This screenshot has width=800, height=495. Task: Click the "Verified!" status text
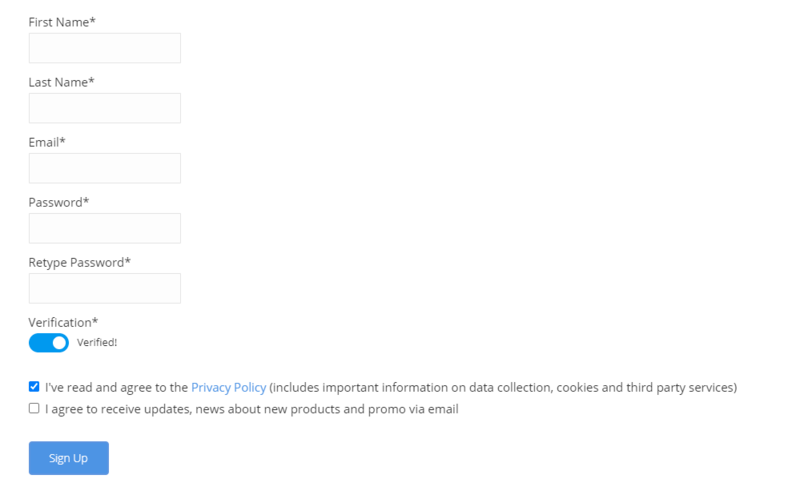click(97, 343)
